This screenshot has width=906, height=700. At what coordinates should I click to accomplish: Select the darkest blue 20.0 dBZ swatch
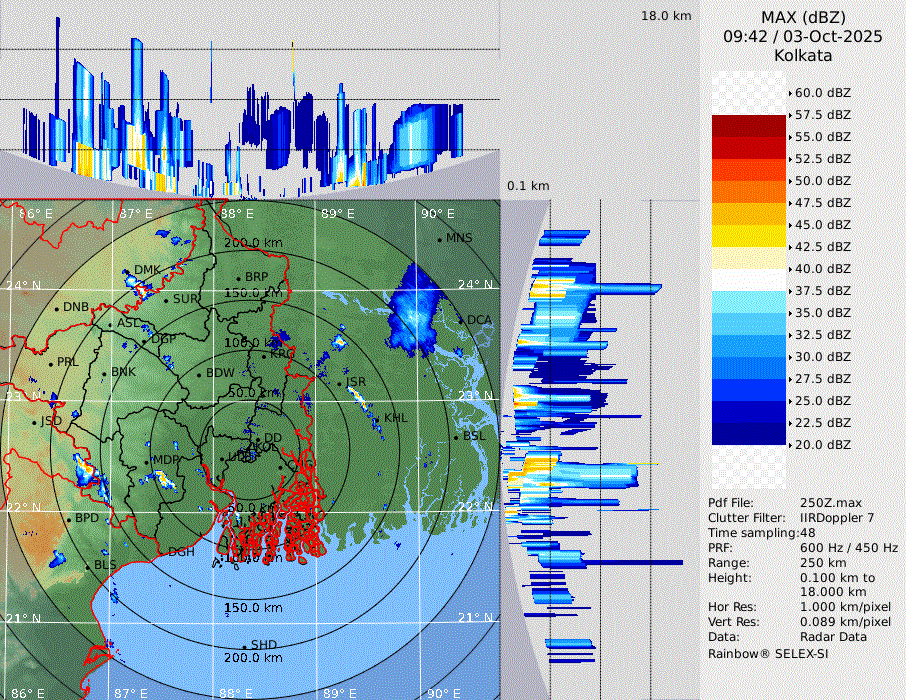[x=749, y=434]
